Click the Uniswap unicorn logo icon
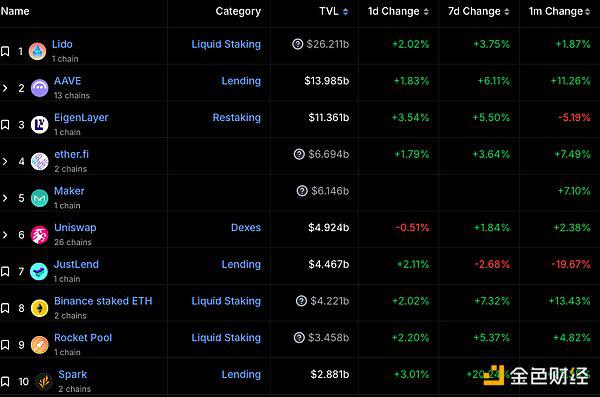This screenshot has height=397, width=600. (39, 235)
